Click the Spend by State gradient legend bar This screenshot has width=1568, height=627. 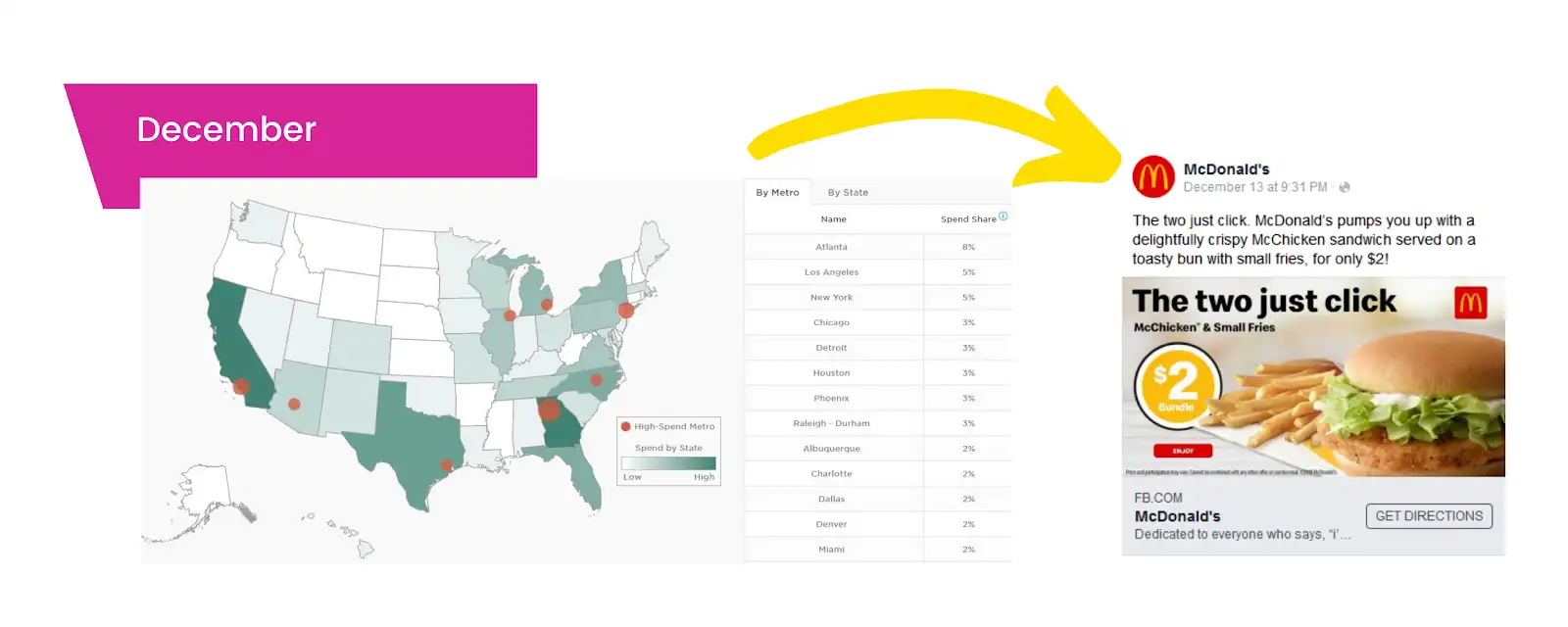pyautogui.click(x=668, y=463)
